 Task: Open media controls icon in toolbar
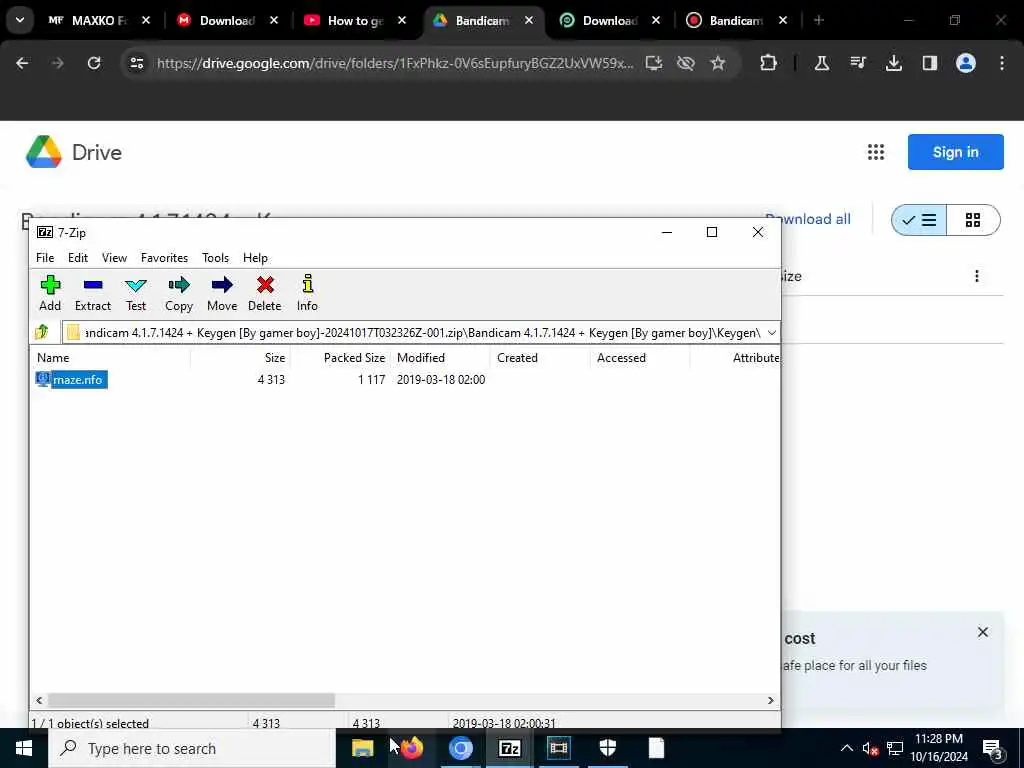857,63
